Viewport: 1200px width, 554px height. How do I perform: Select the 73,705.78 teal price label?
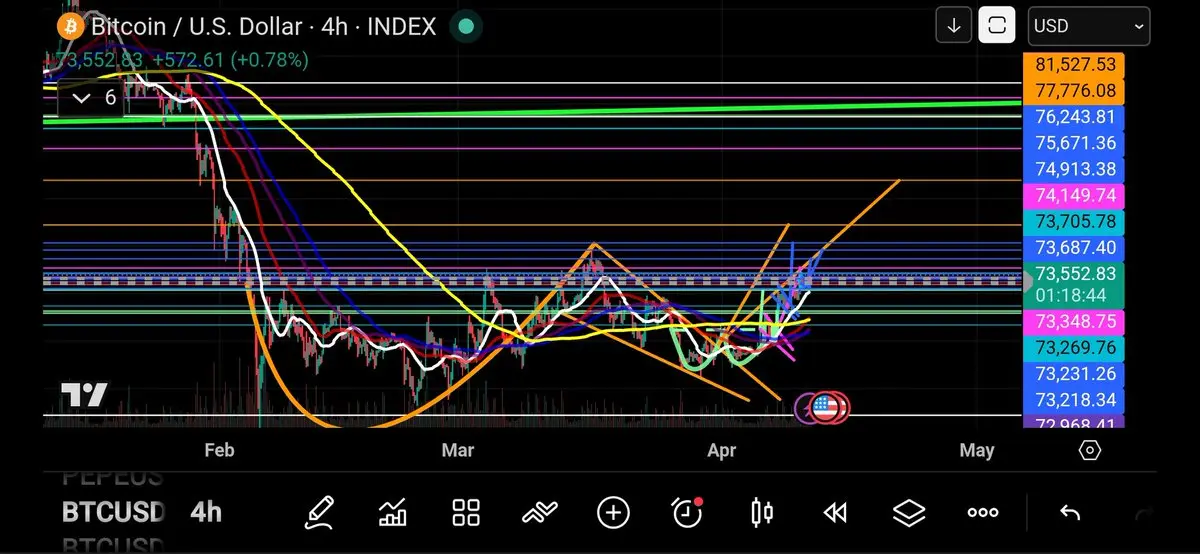pos(1074,221)
